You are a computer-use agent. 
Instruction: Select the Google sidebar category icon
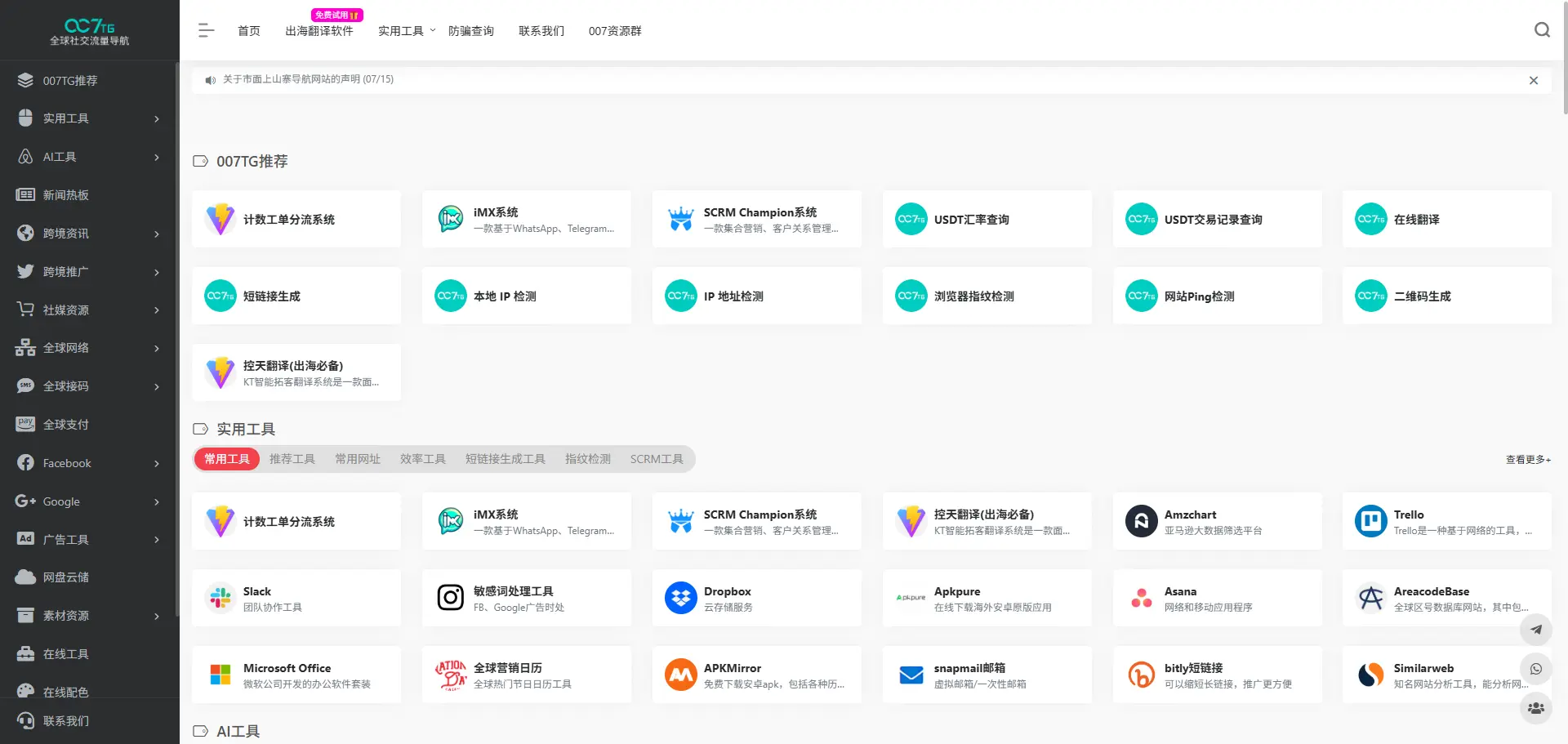click(24, 501)
